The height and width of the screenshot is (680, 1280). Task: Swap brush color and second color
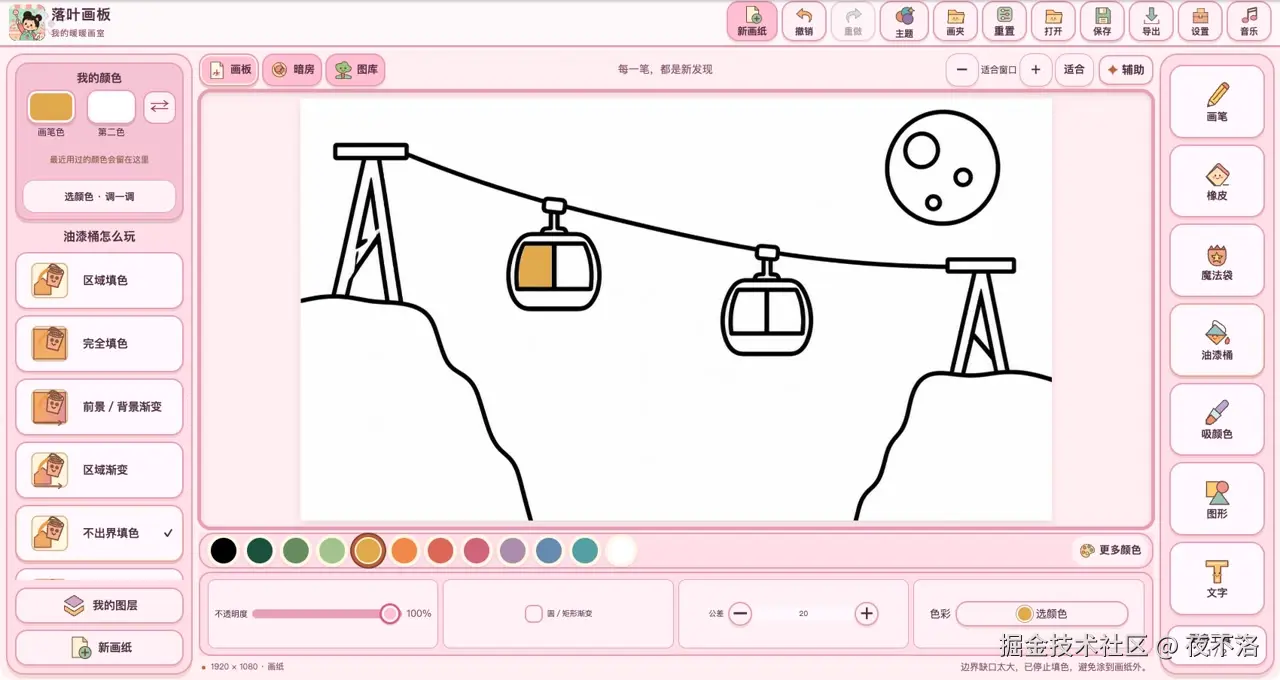(160, 107)
